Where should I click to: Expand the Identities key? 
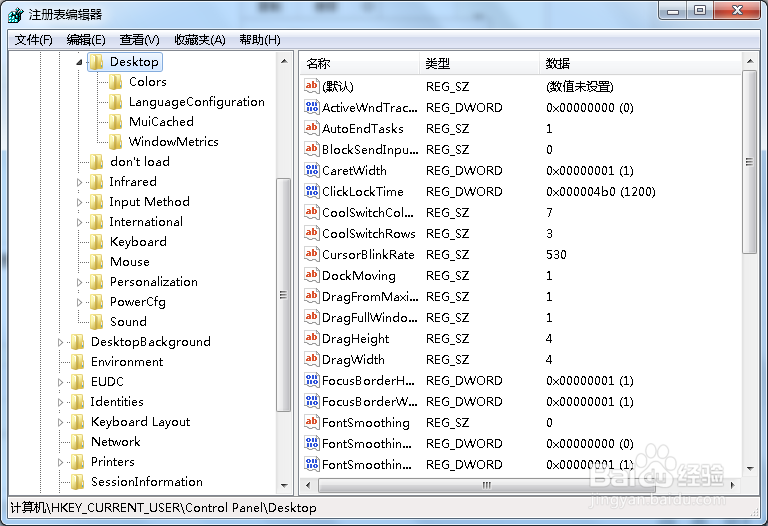[x=60, y=402]
